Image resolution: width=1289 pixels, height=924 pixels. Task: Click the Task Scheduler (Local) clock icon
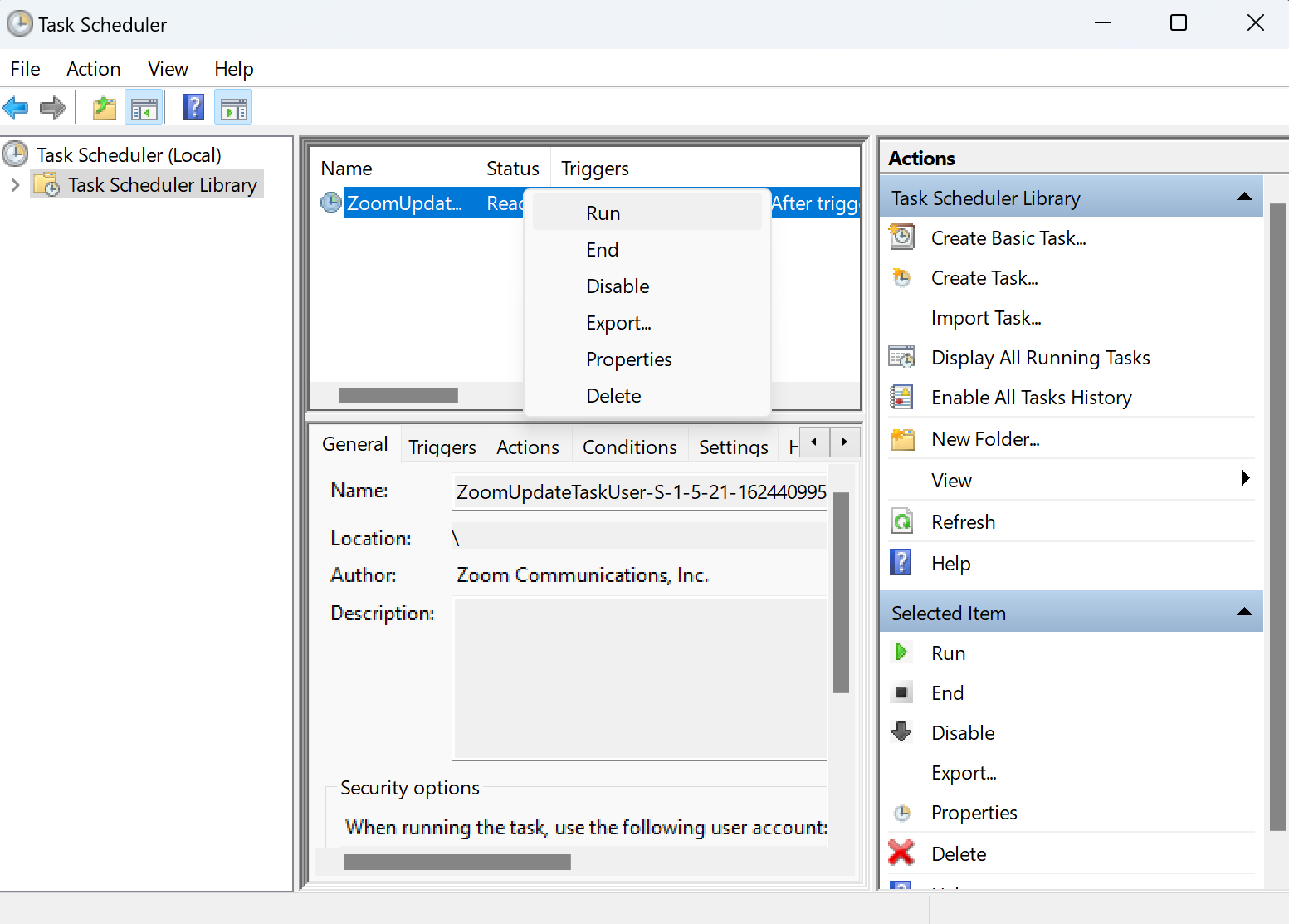pos(15,154)
